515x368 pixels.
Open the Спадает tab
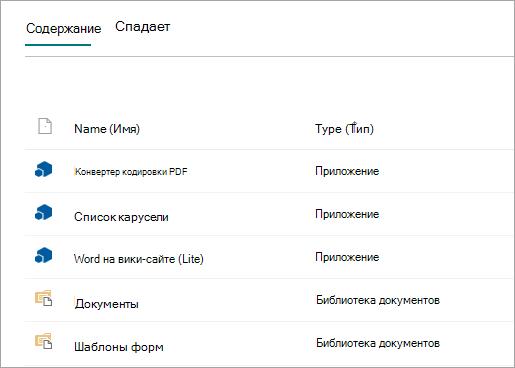pos(143,27)
